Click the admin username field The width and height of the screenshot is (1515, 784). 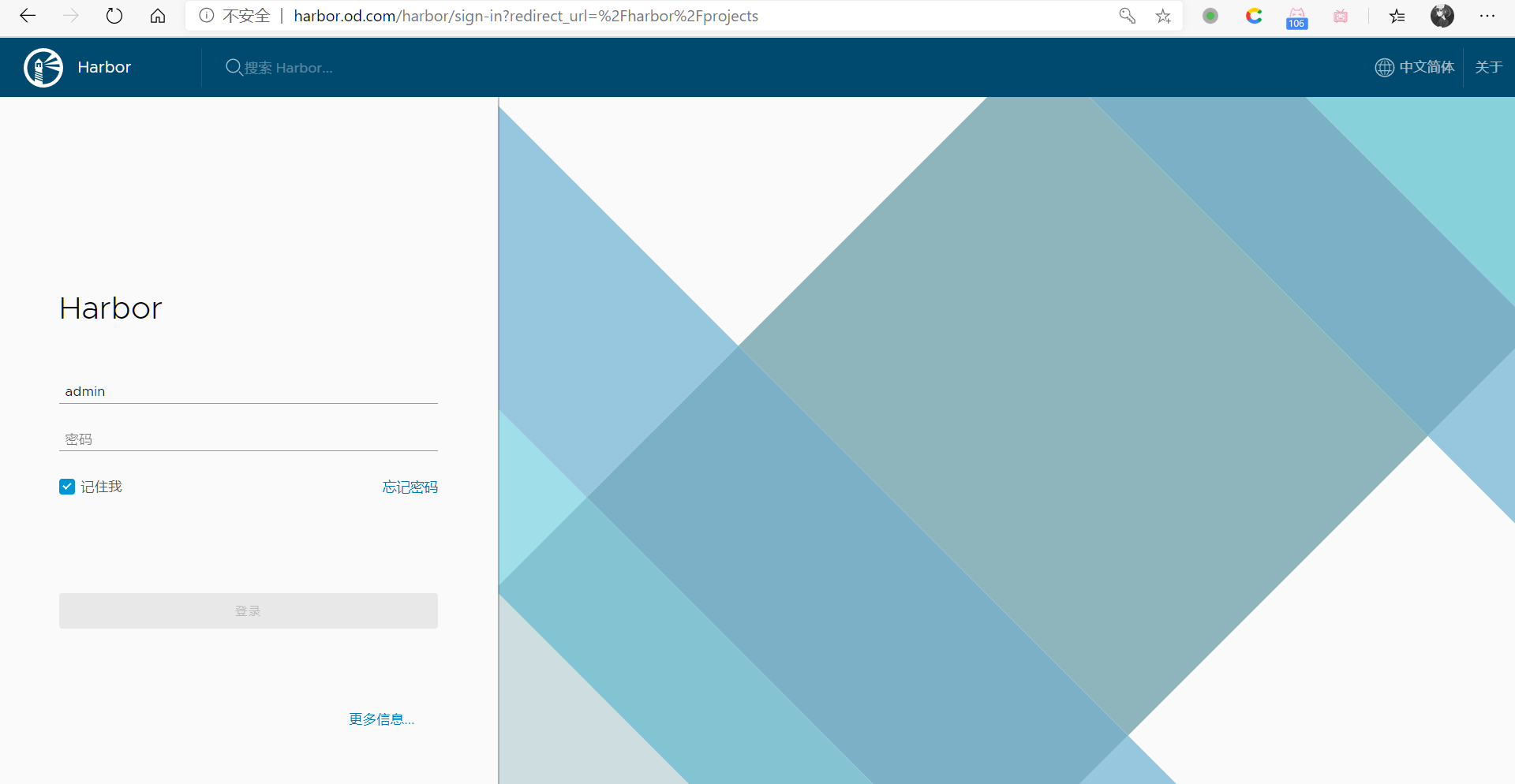click(249, 391)
